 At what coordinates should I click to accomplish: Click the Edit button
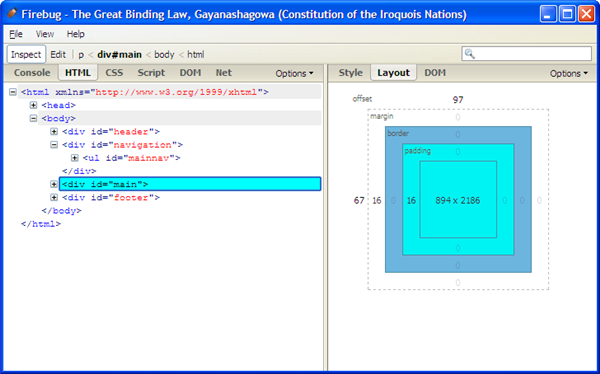[58, 54]
